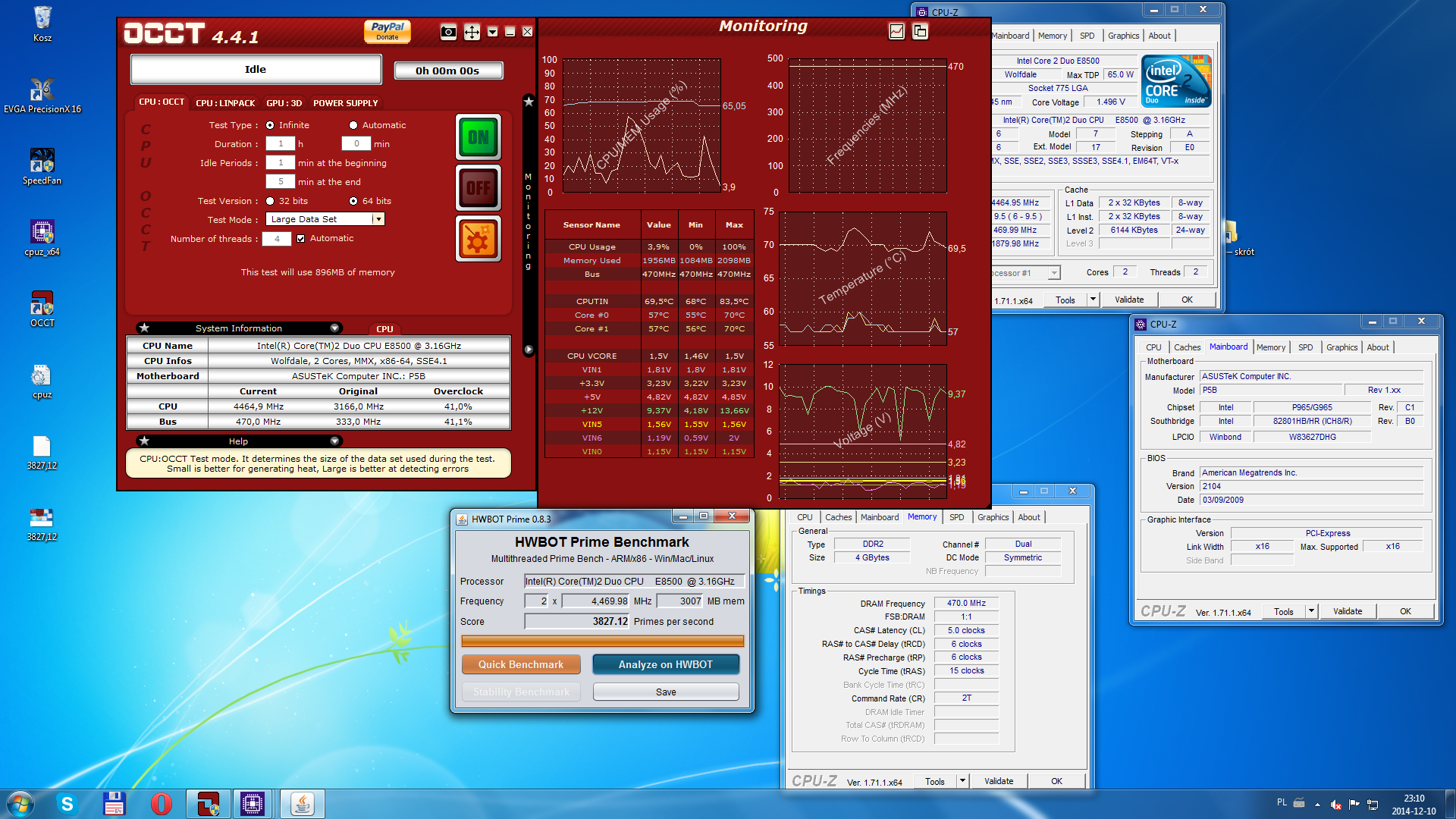Open Tools dropdown in CPU-Z Mainboard window

[1311, 611]
